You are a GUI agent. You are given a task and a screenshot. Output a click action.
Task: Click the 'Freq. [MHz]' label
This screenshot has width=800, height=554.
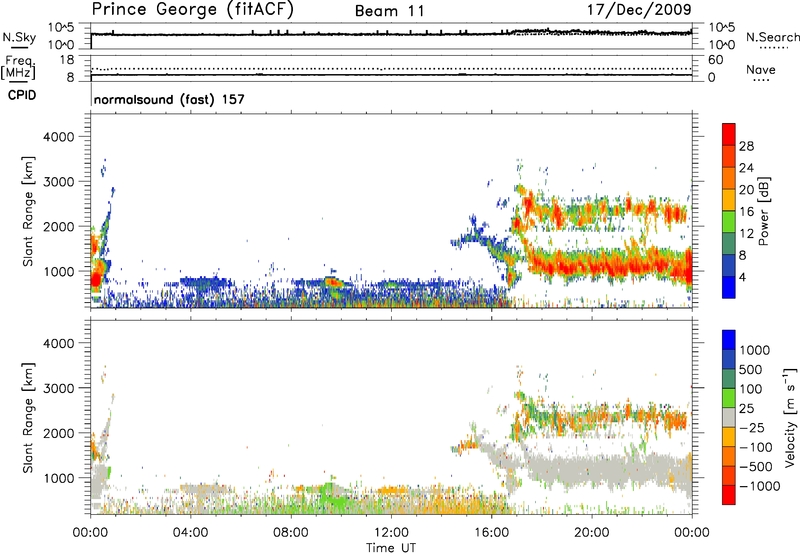pyautogui.click(x=19, y=67)
